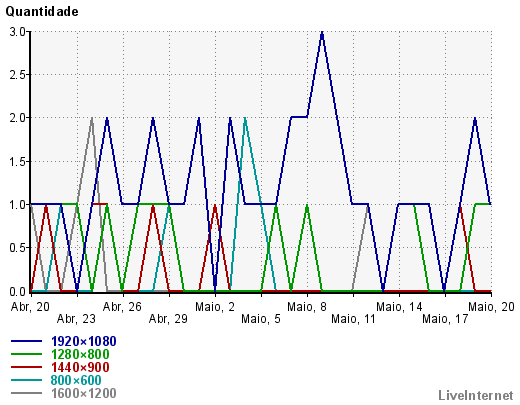Click the Maio, 5 date axis label
520x405 pixels.
coord(261,319)
